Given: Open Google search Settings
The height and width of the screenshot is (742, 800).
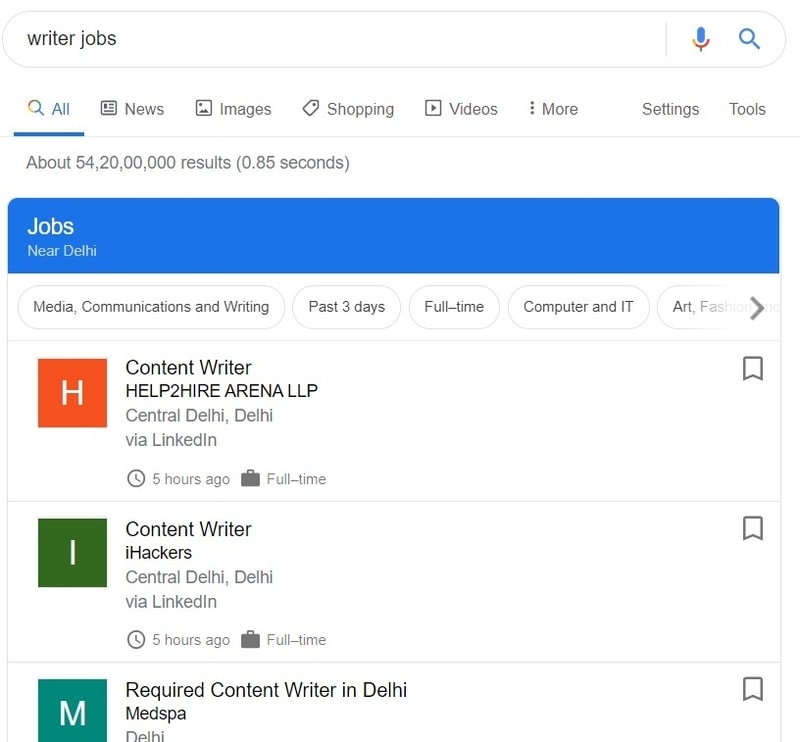Looking at the screenshot, I should [669, 109].
